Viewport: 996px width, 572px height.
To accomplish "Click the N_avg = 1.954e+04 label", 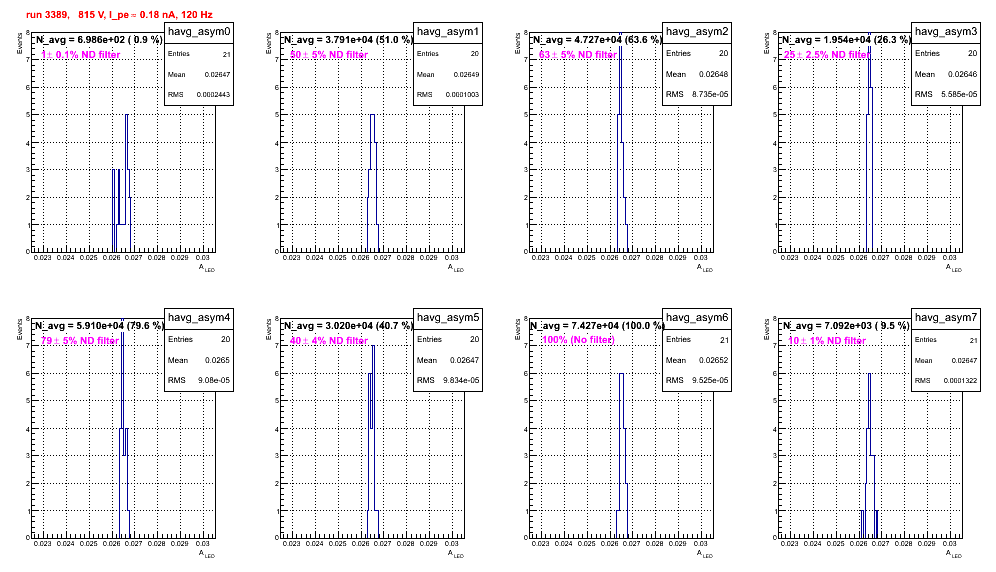I will [x=846, y=40].
